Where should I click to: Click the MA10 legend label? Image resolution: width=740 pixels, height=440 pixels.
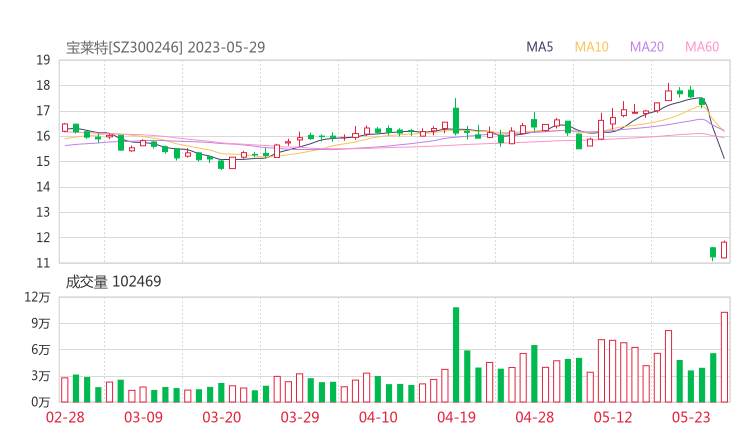click(591, 47)
